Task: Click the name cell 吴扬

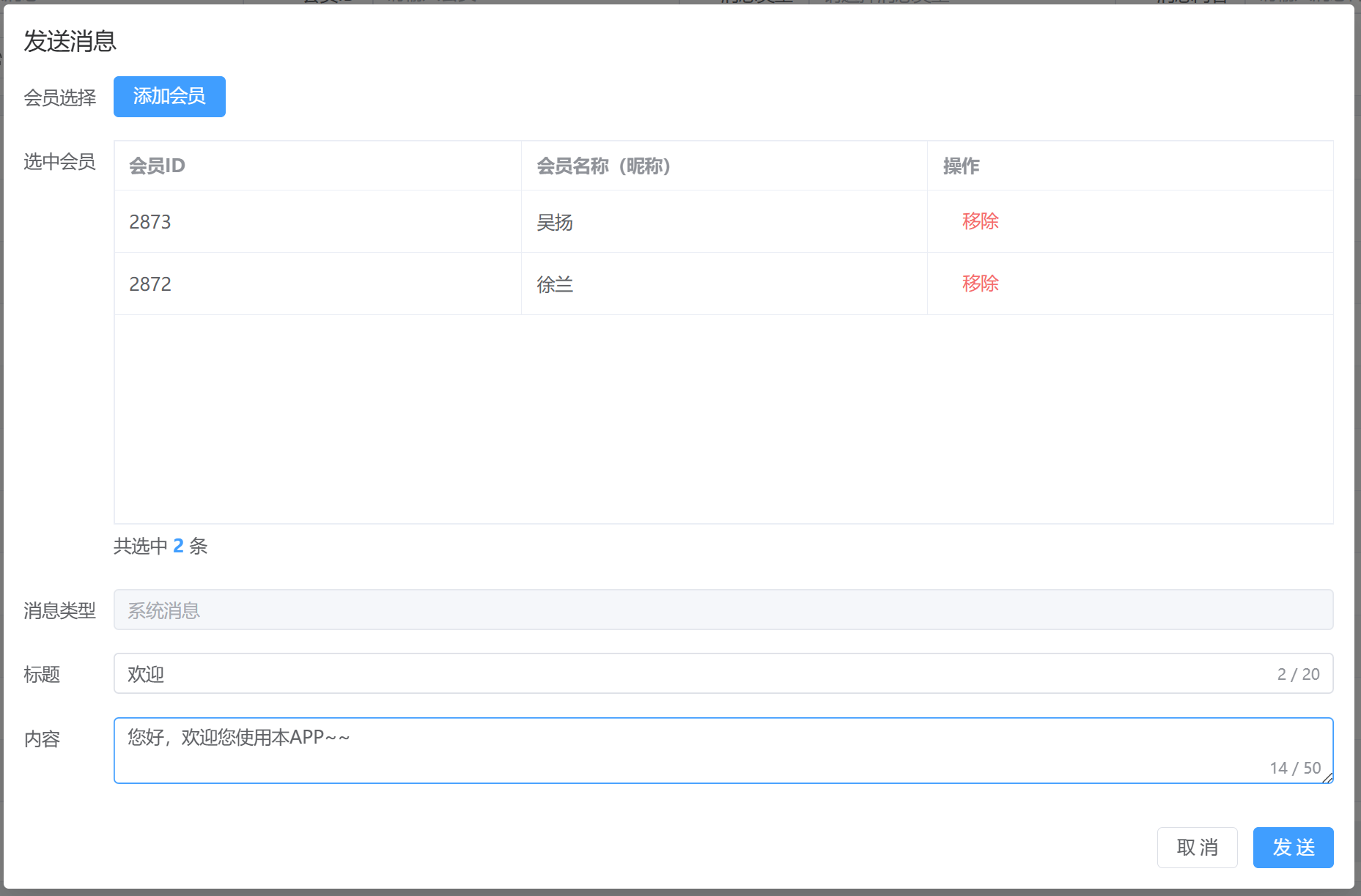Action: (x=555, y=222)
